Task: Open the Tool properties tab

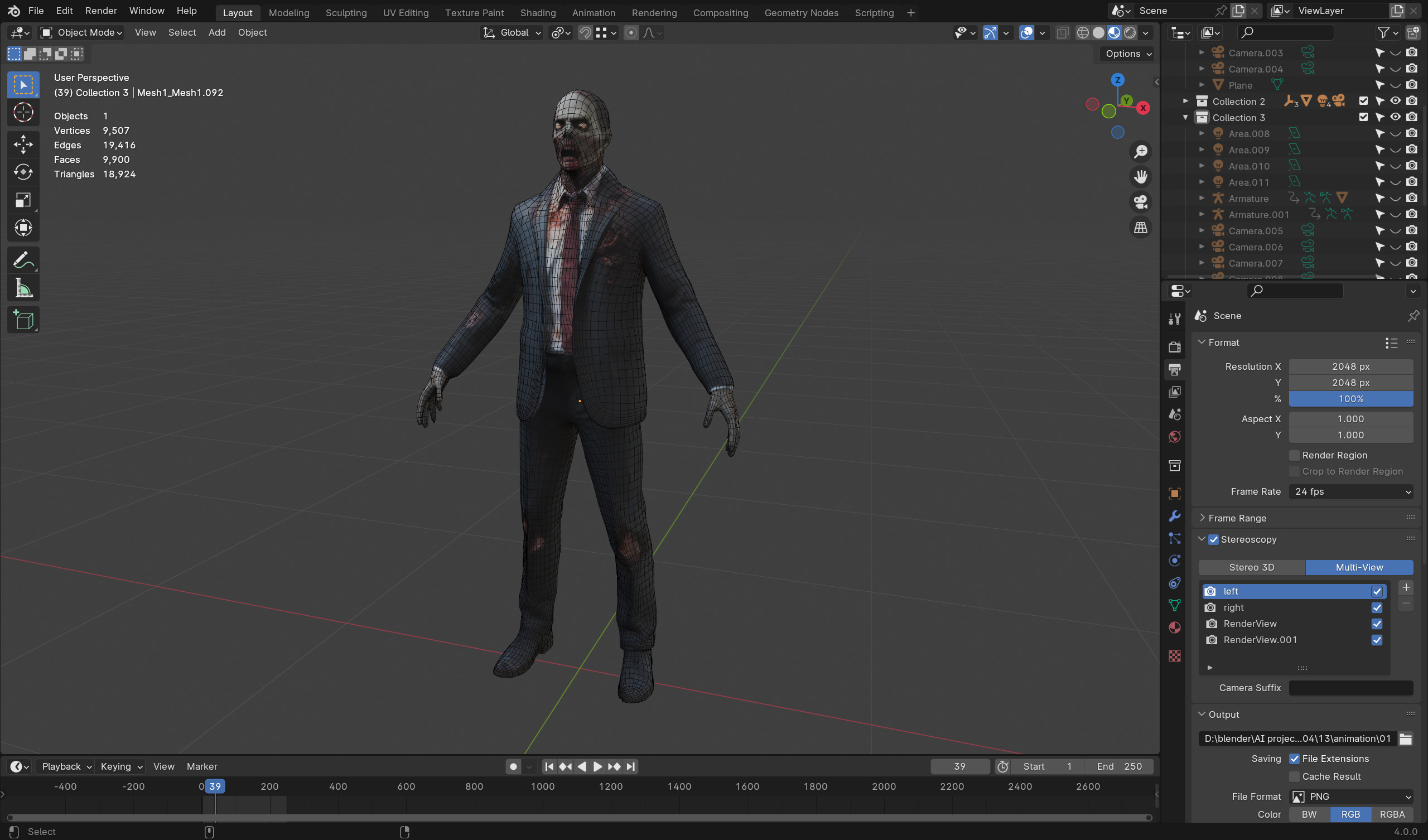Action: pos(1175,319)
